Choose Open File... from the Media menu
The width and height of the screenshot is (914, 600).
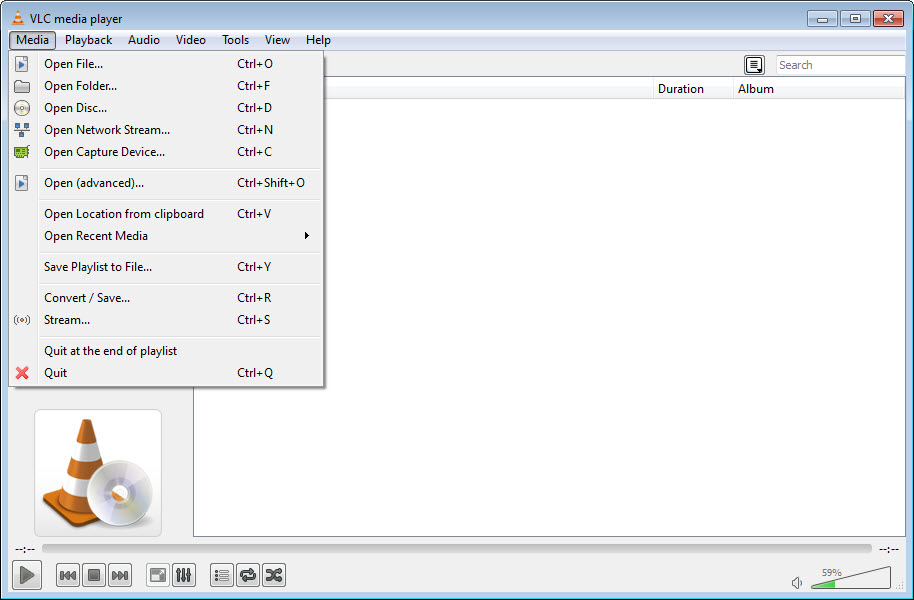click(x=166, y=64)
